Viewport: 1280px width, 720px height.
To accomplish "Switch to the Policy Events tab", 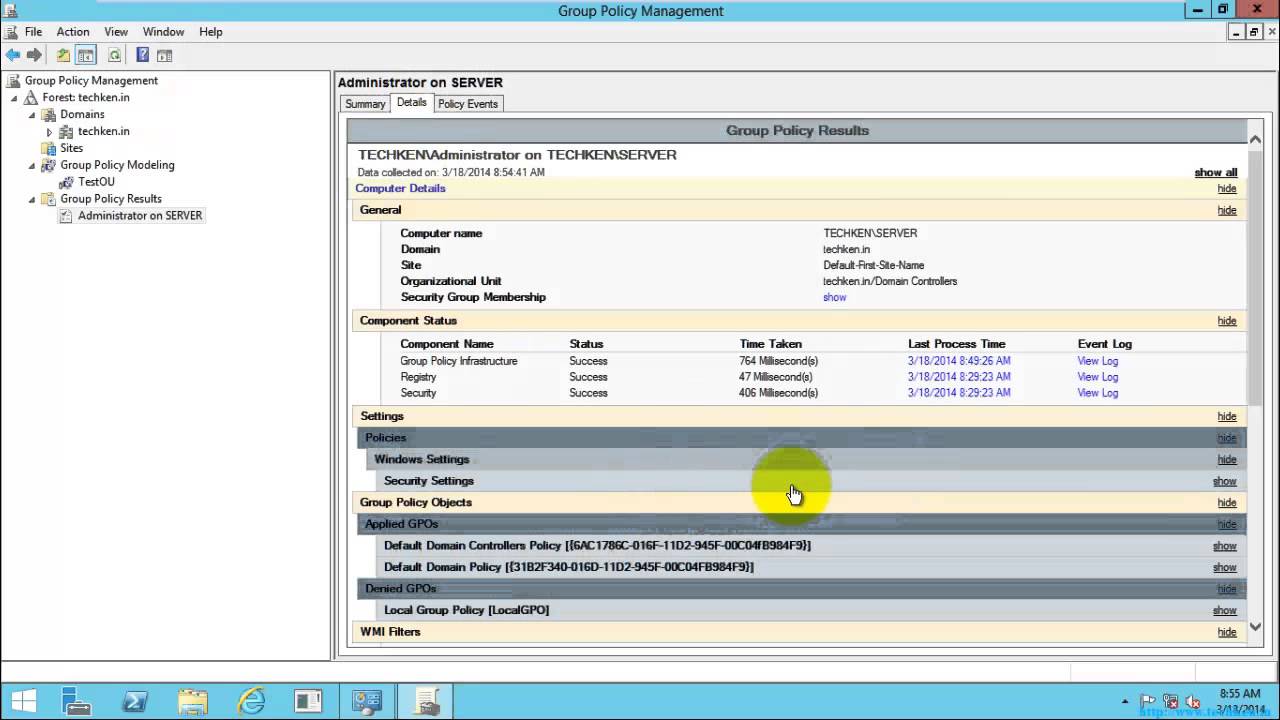I will (x=467, y=104).
